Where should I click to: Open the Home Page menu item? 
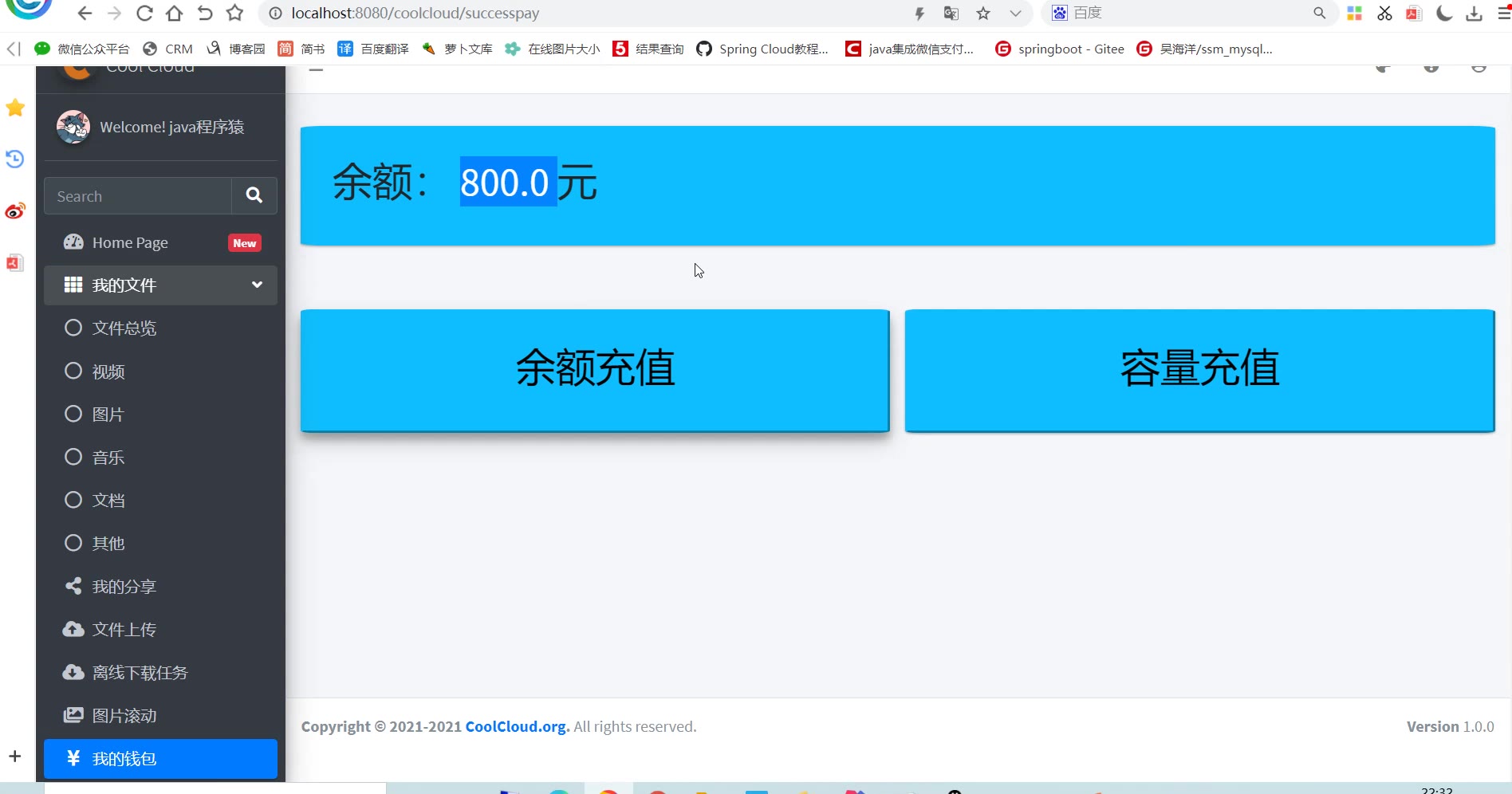point(161,242)
